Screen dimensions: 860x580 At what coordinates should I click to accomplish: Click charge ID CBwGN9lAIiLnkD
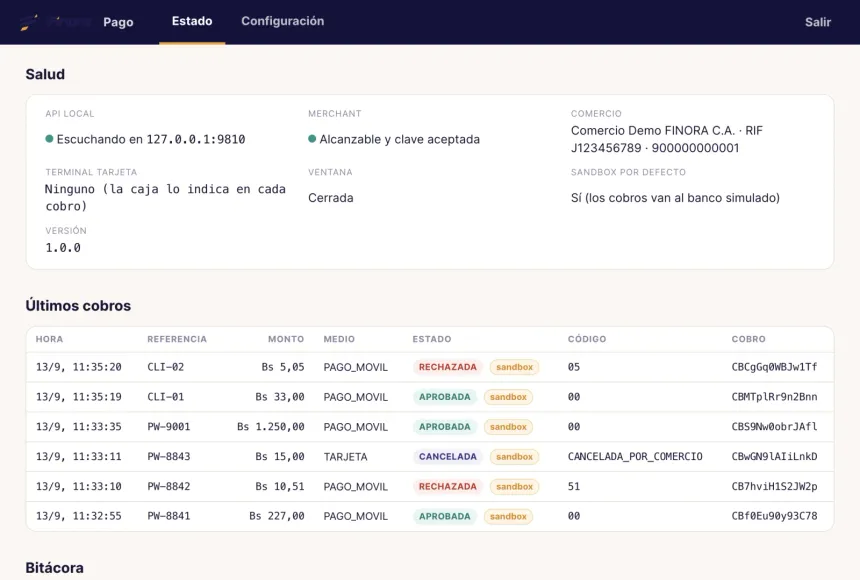coord(774,457)
